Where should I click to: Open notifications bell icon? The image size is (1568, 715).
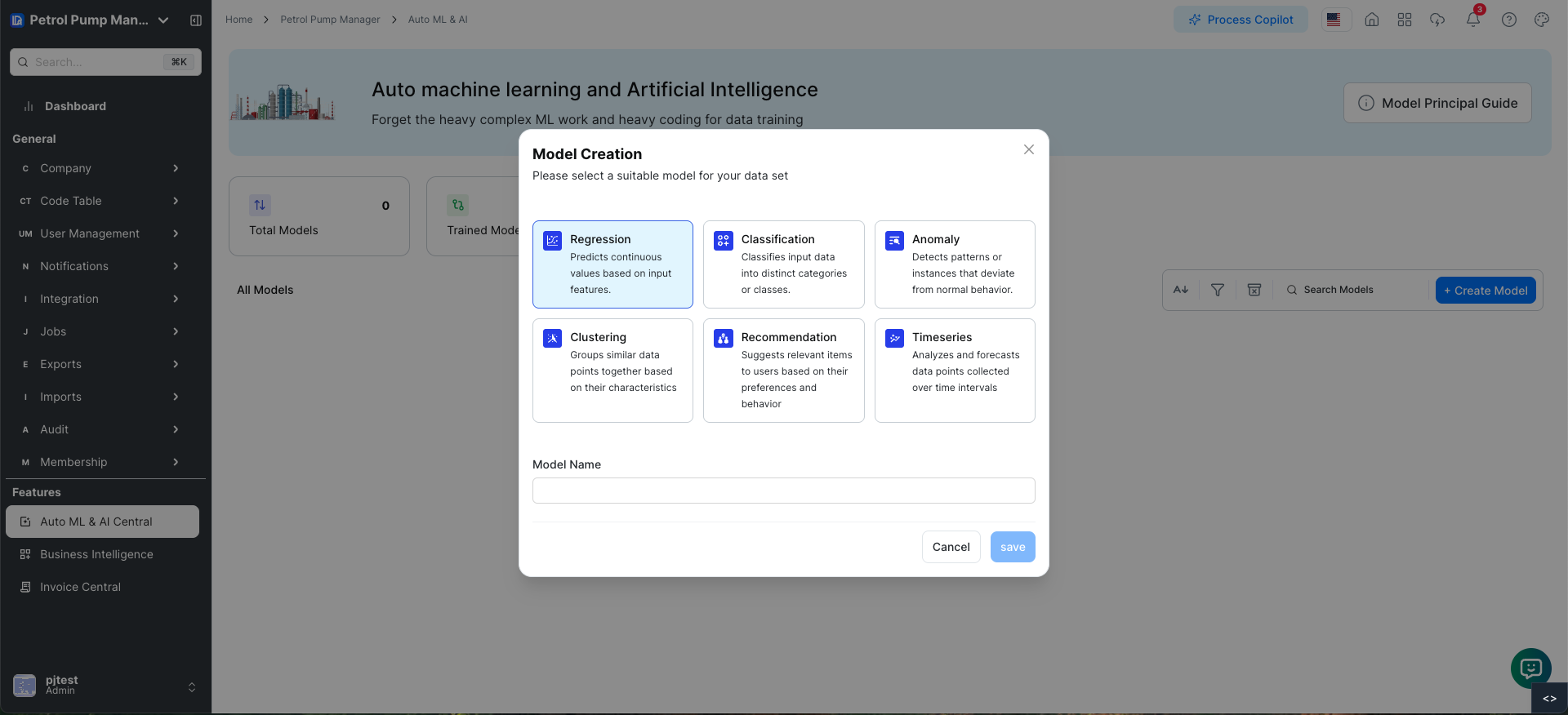[1473, 20]
